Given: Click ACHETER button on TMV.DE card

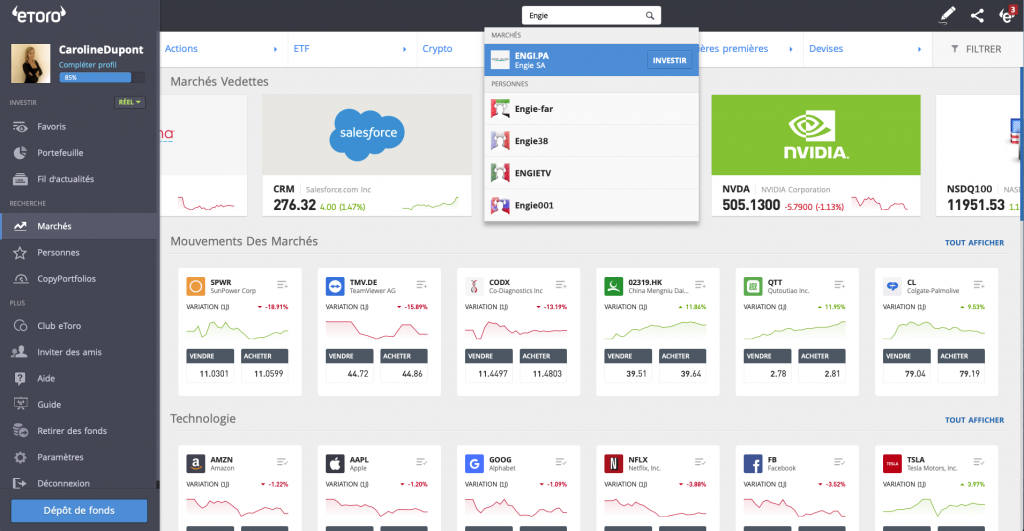Looking at the screenshot, I should coord(404,356).
